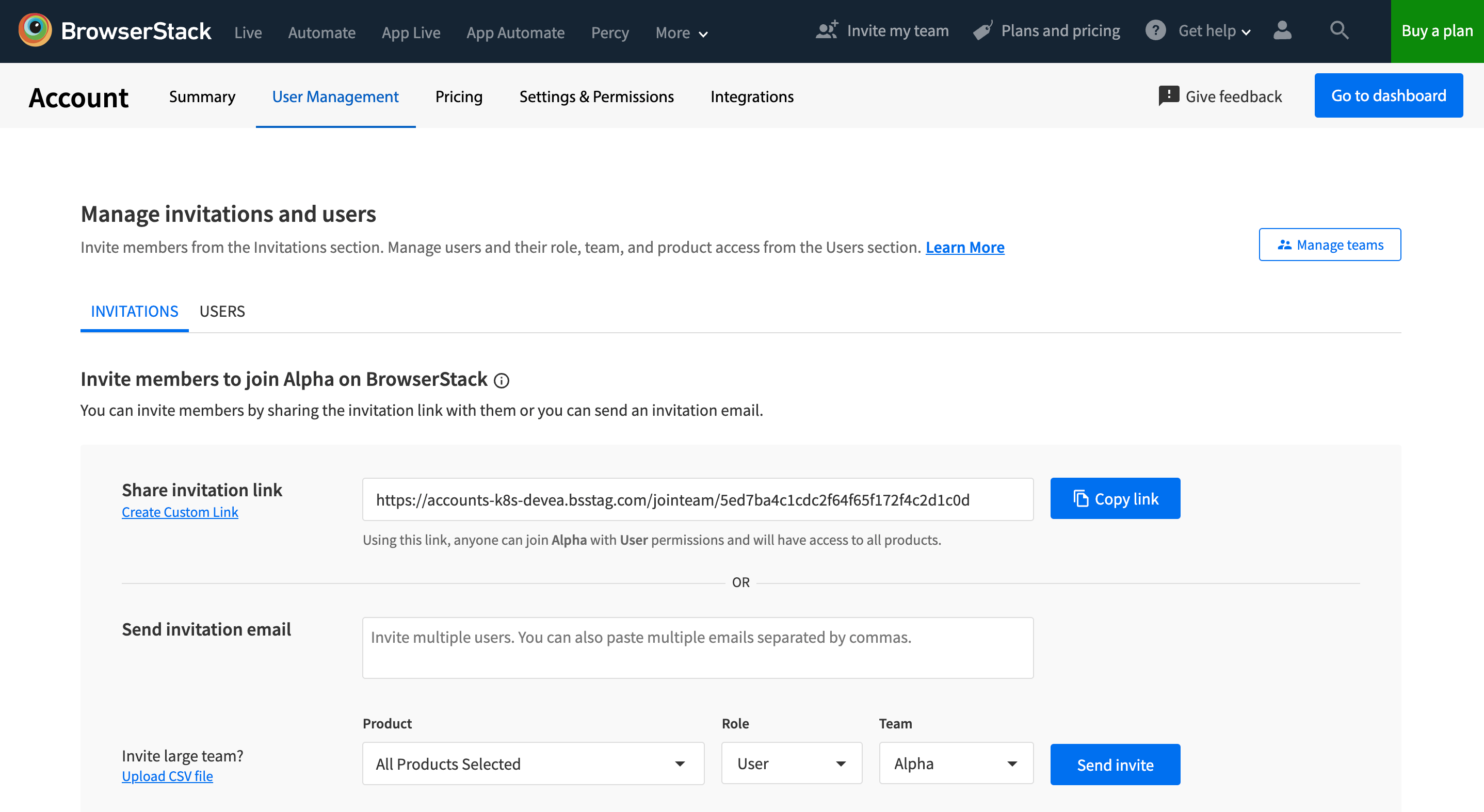1484x812 pixels.
Task: Focus the invitation email input box
Action: click(x=697, y=647)
